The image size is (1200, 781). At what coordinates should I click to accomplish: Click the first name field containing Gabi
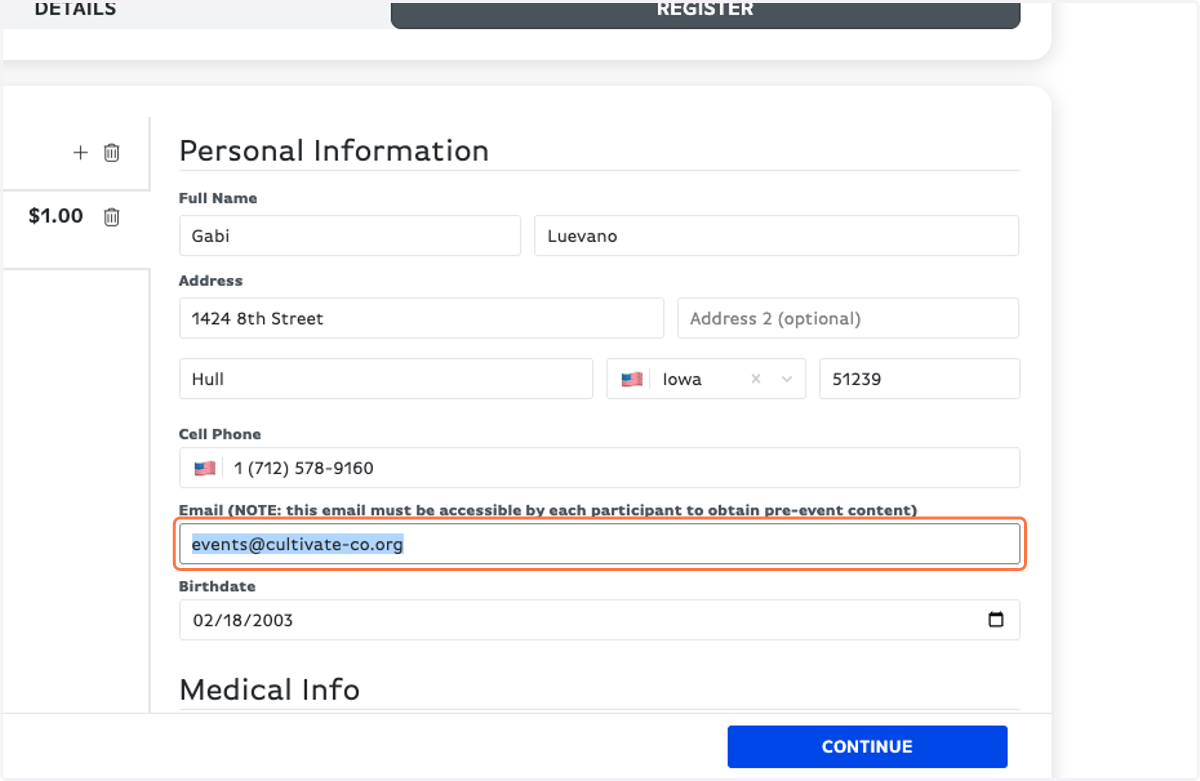350,236
